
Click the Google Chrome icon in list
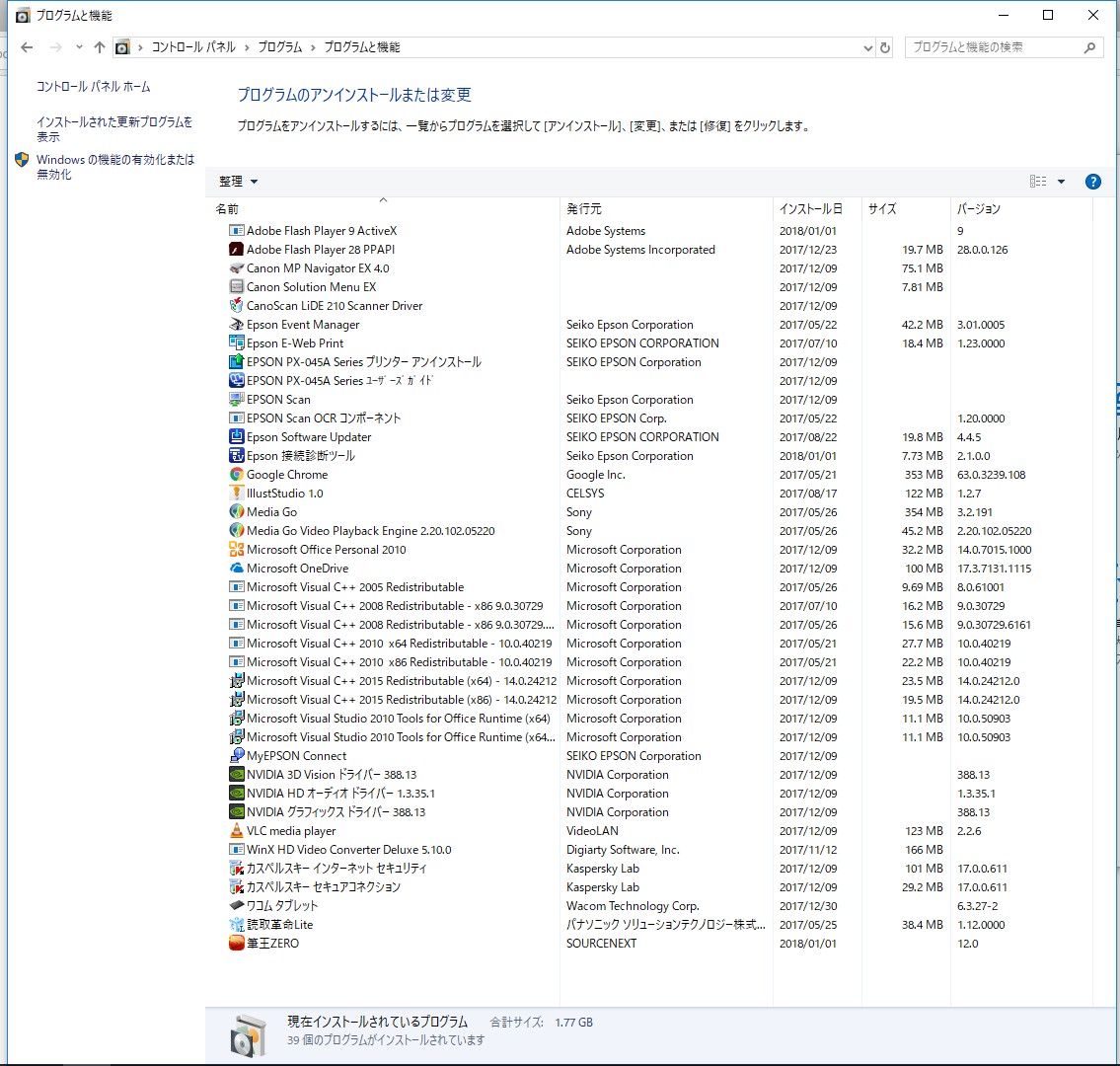click(237, 475)
